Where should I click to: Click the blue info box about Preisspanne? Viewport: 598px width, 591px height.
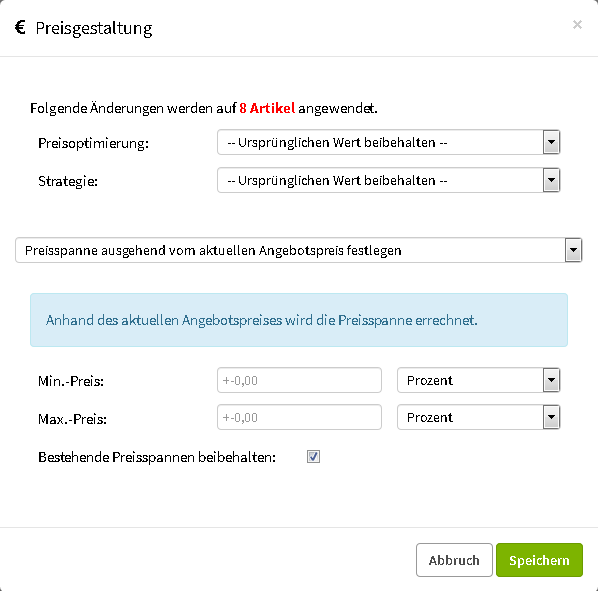(299, 320)
